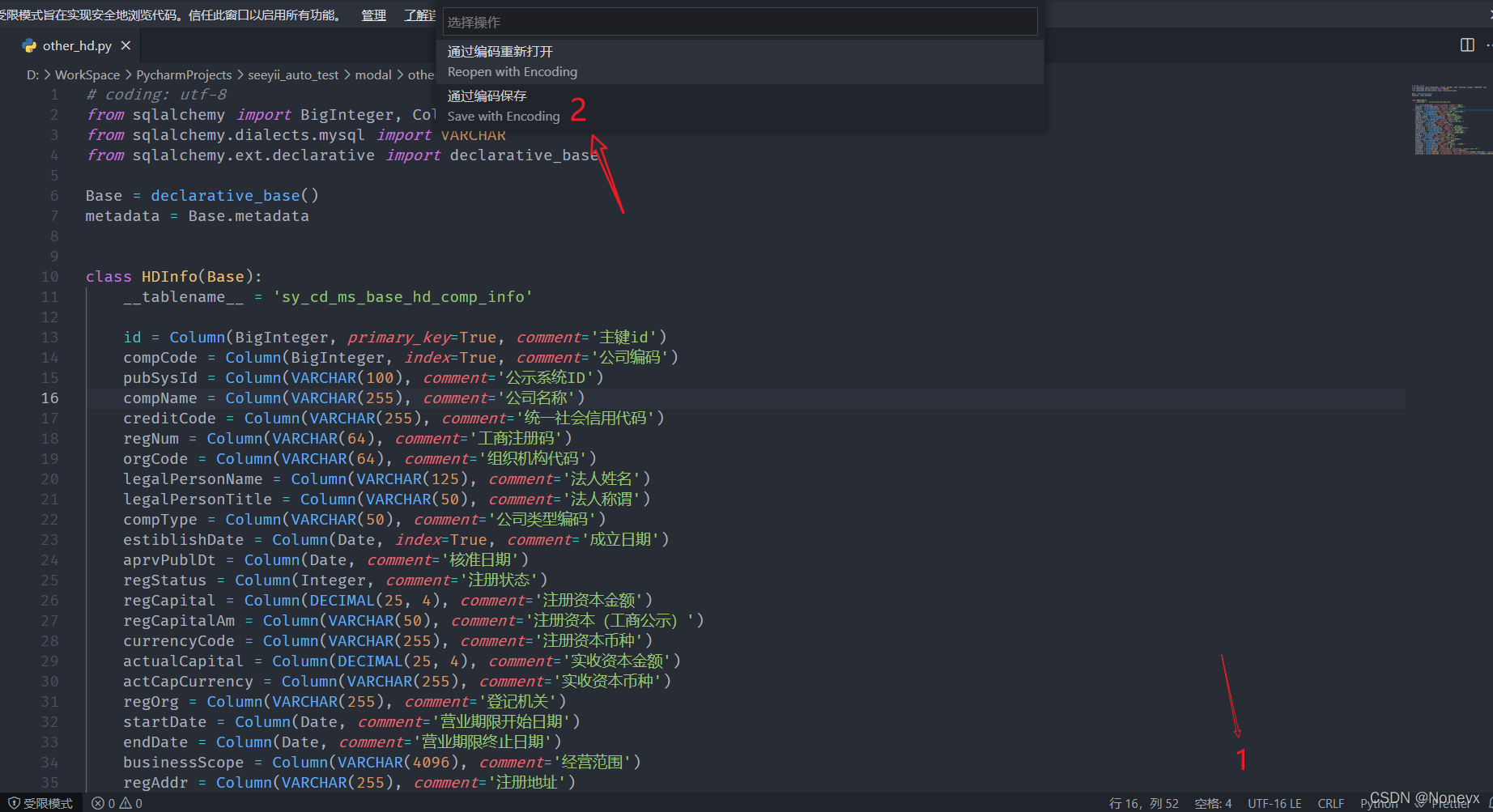This screenshot has width=1493, height=812.
Task: Choose Reopen with Encoding option
Action: 740,62
